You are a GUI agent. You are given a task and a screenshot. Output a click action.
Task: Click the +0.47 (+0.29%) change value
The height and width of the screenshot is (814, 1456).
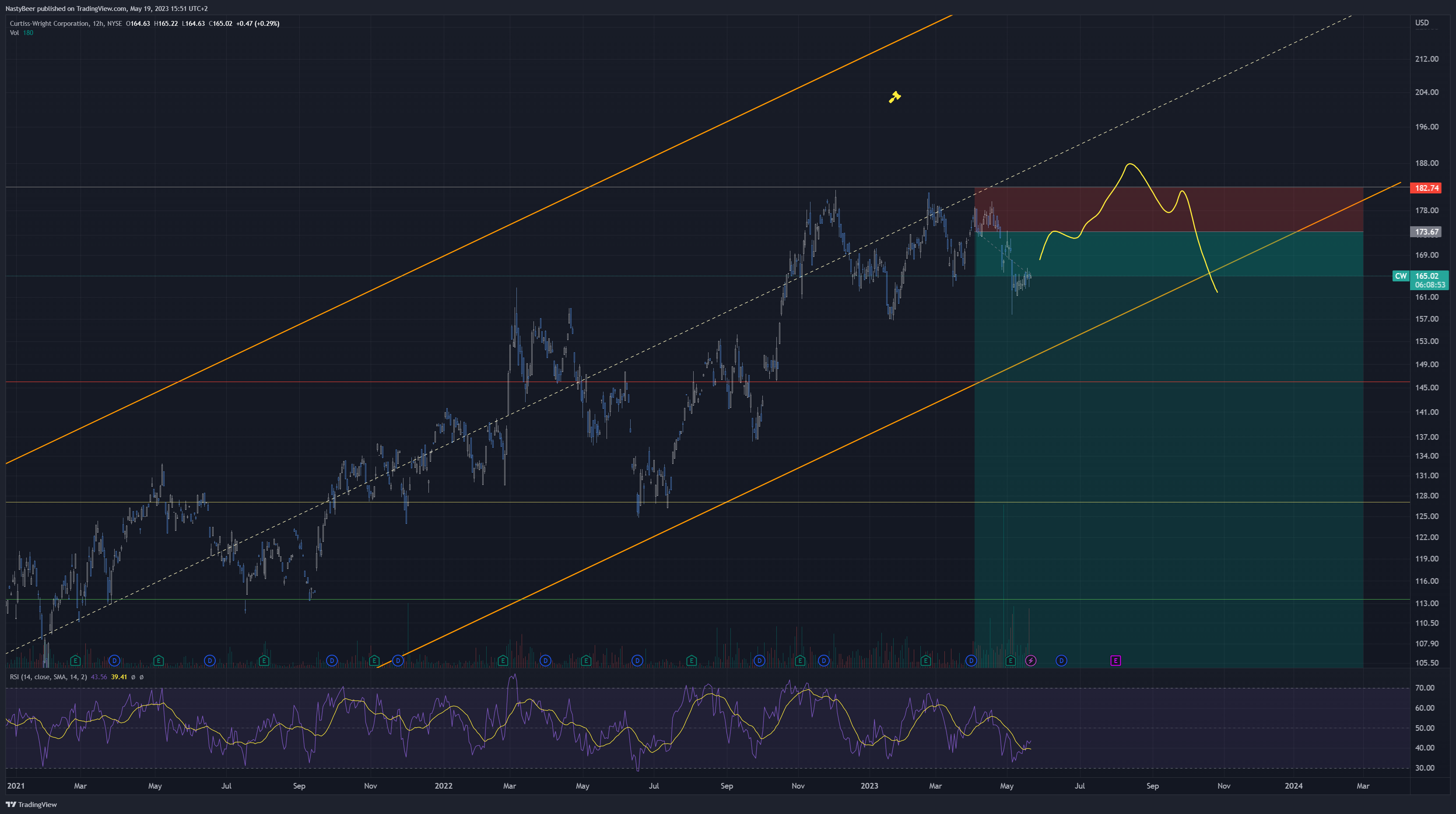point(258,23)
